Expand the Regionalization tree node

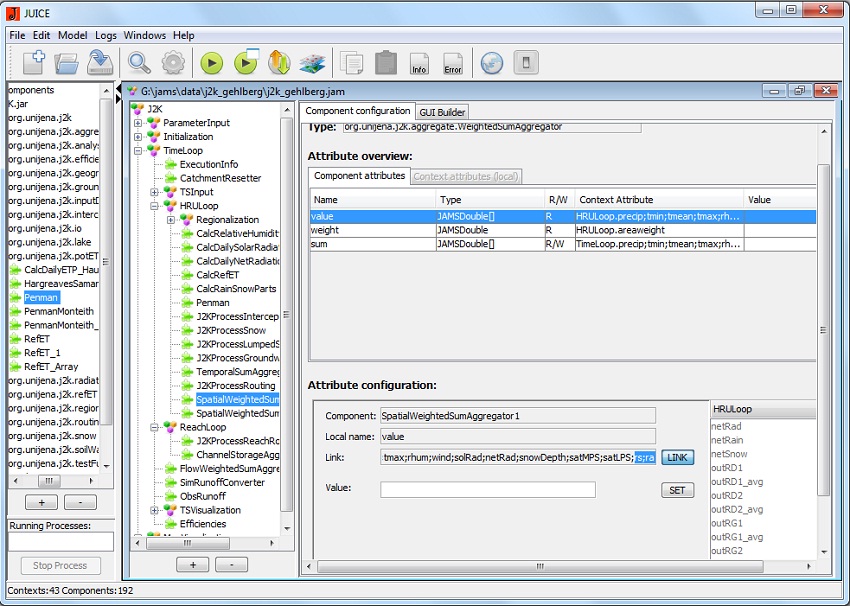click(x=171, y=220)
